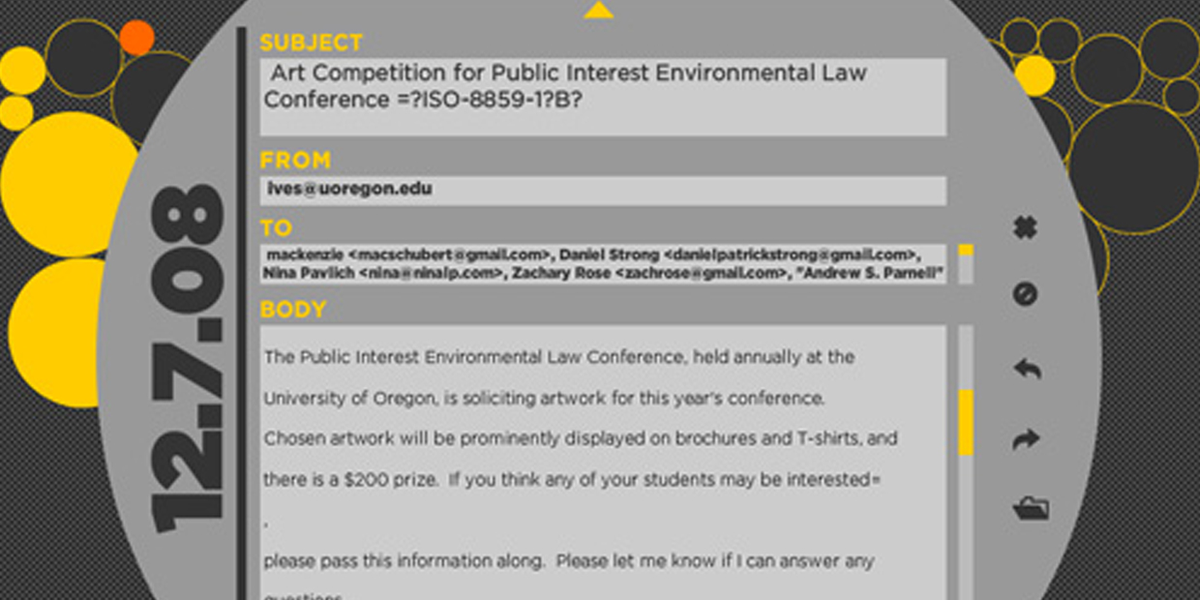
Task: Select the small orange circle
Action: 137,37
